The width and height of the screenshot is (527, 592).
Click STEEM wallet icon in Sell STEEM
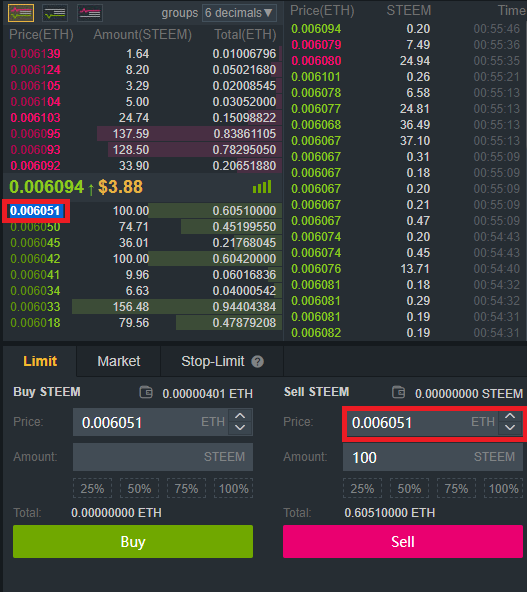(399, 392)
